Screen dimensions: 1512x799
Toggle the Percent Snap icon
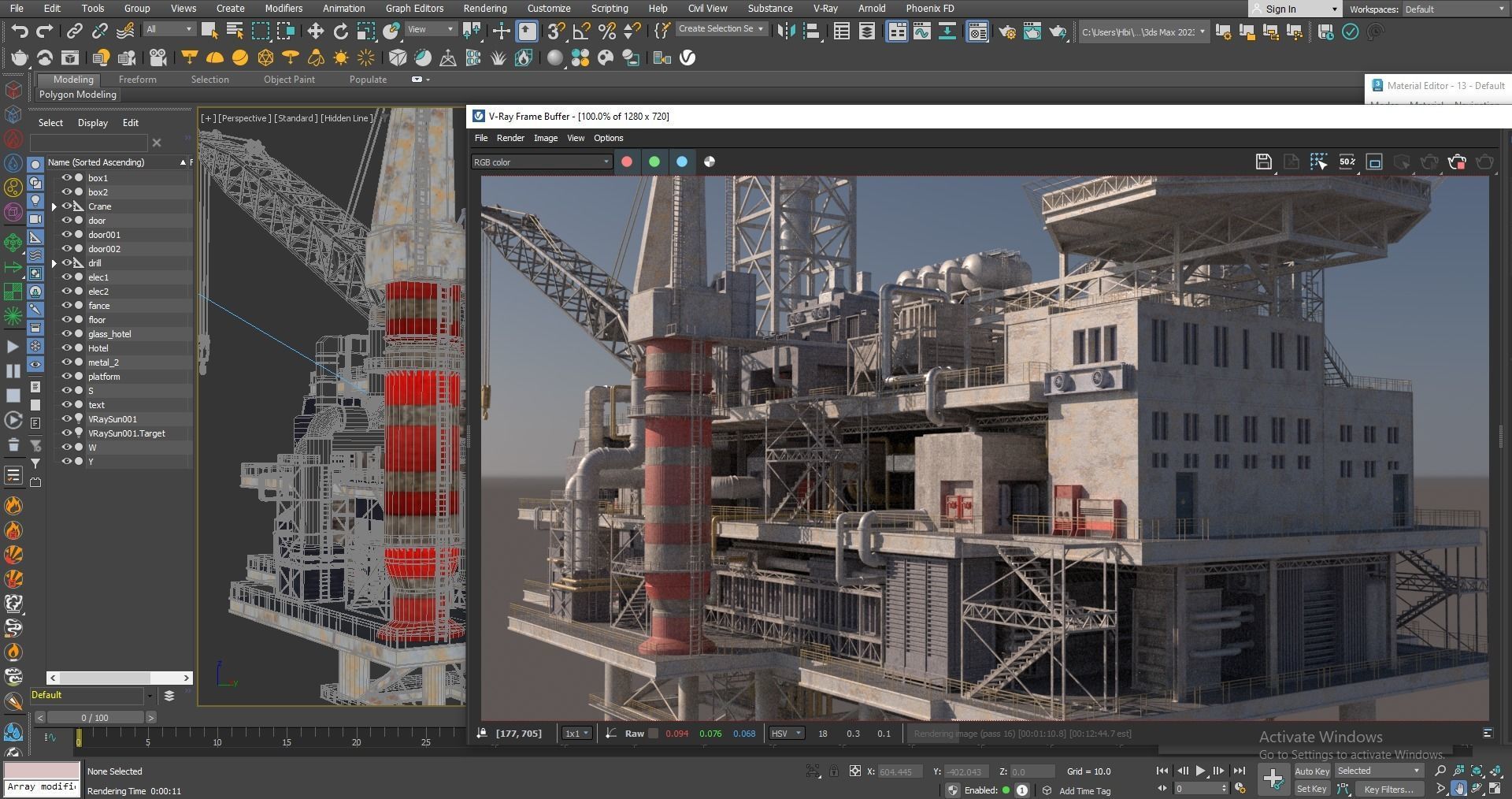[x=606, y=32]
